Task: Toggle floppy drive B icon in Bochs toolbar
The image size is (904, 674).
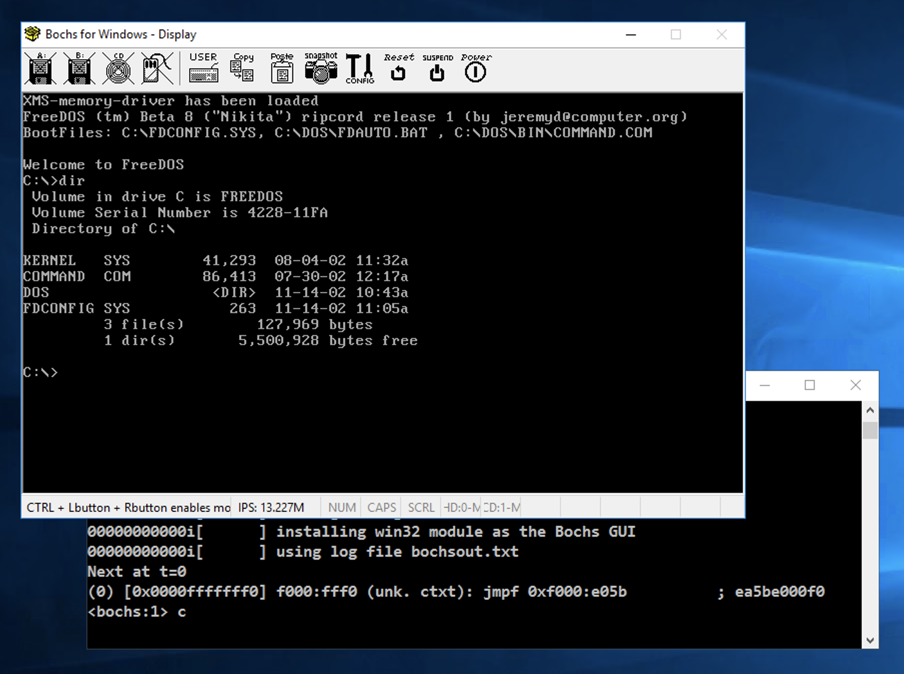Action: click(x=80, y=69)
